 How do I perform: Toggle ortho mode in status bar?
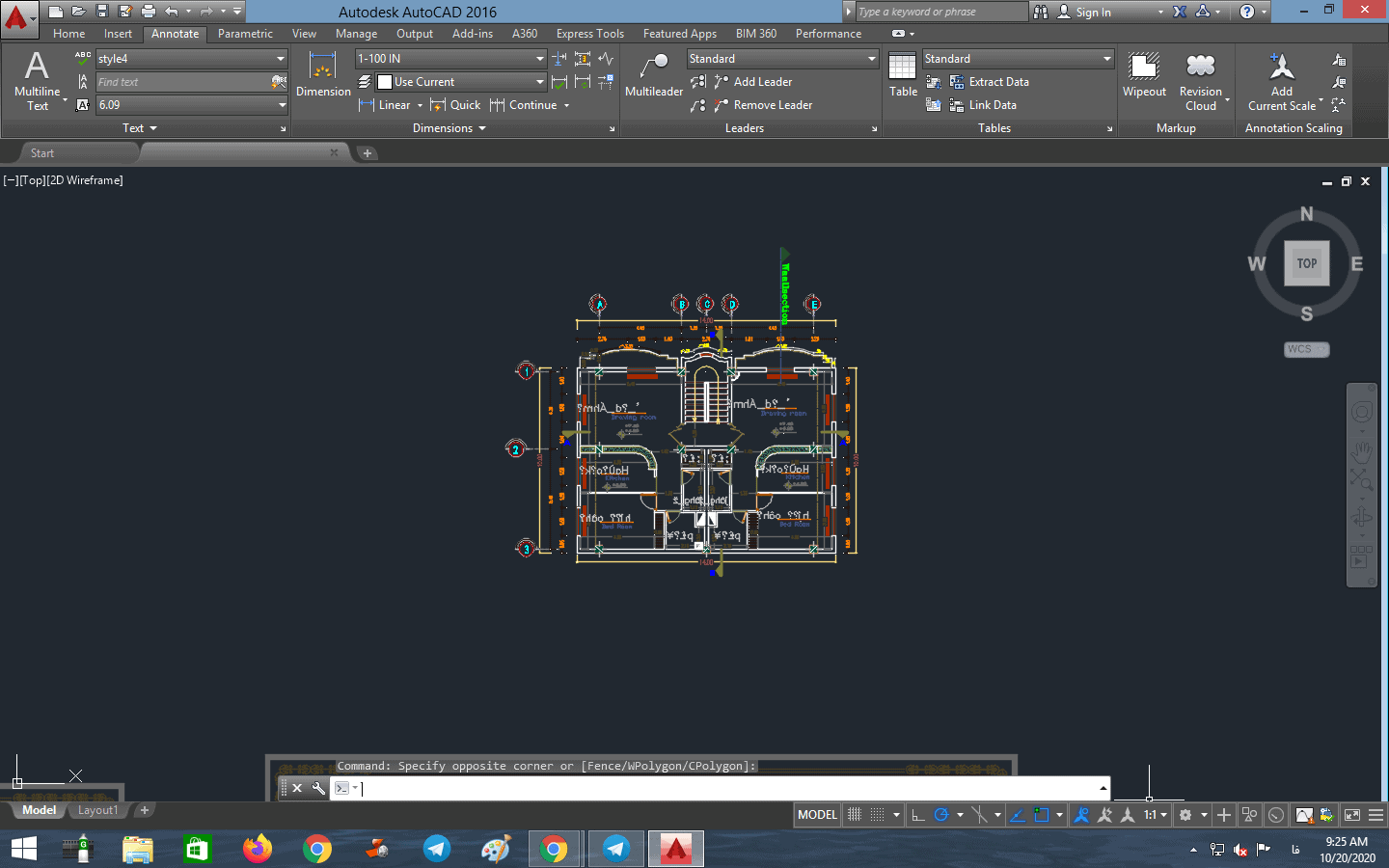tap(918, 815)
